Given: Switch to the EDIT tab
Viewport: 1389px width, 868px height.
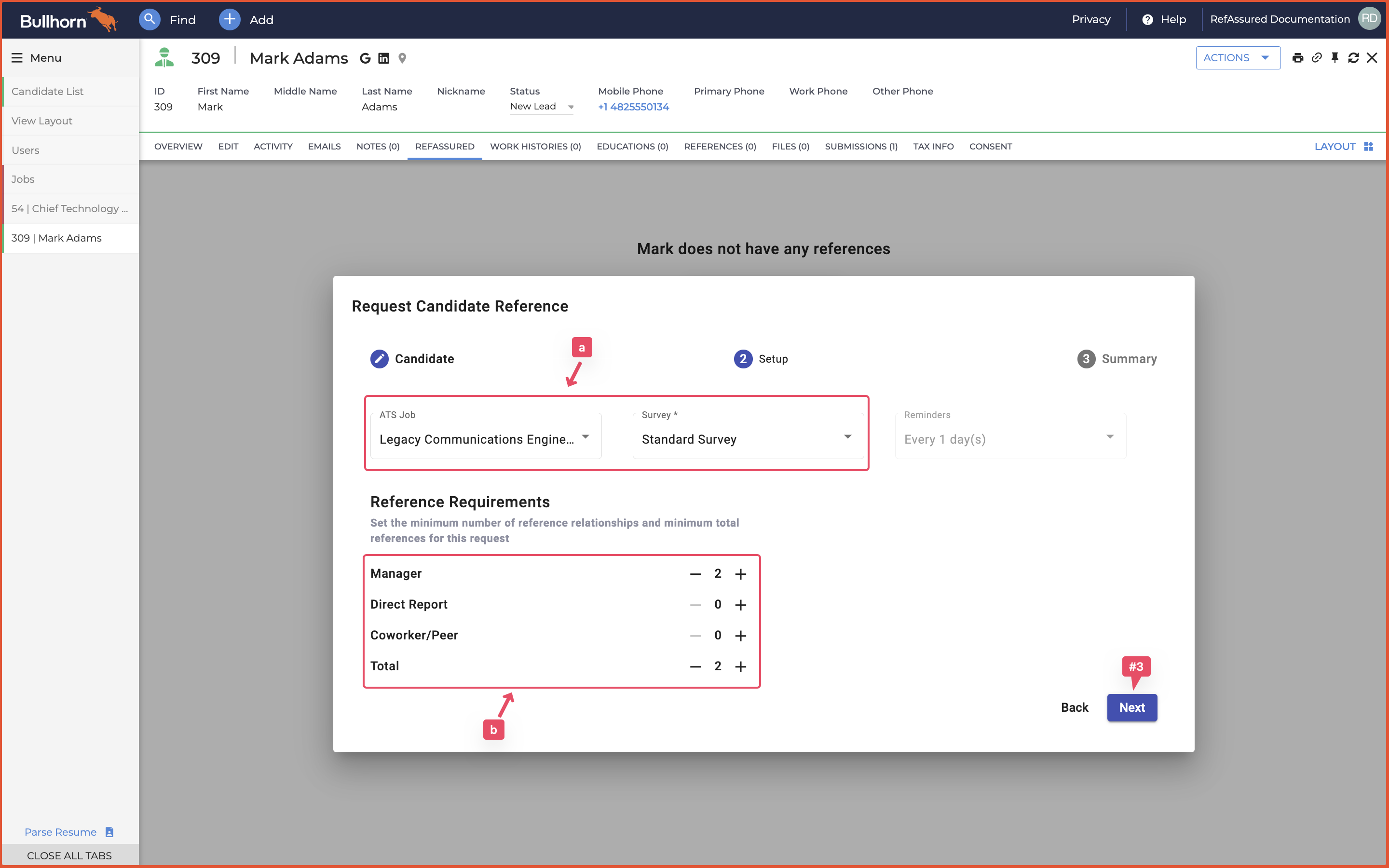Looking at the screenshot, I should coord(228,147).
